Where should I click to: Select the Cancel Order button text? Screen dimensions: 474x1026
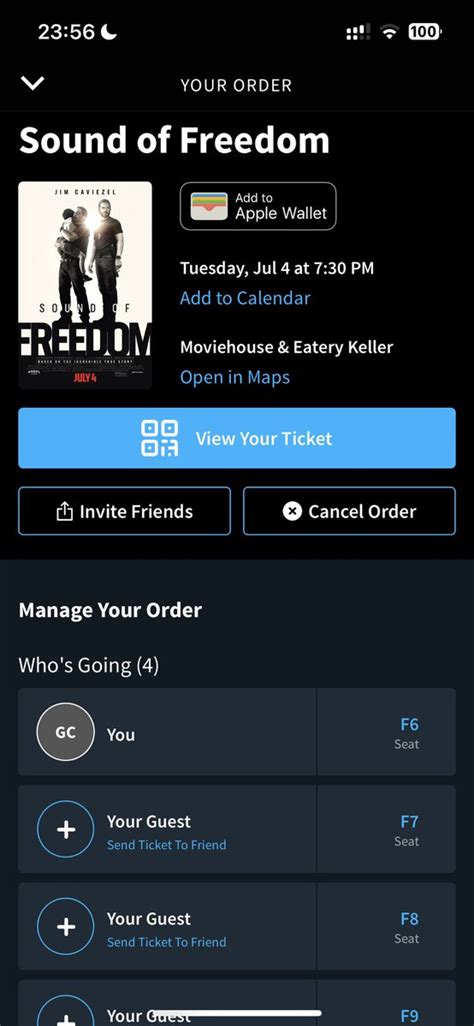coord(362,512)
